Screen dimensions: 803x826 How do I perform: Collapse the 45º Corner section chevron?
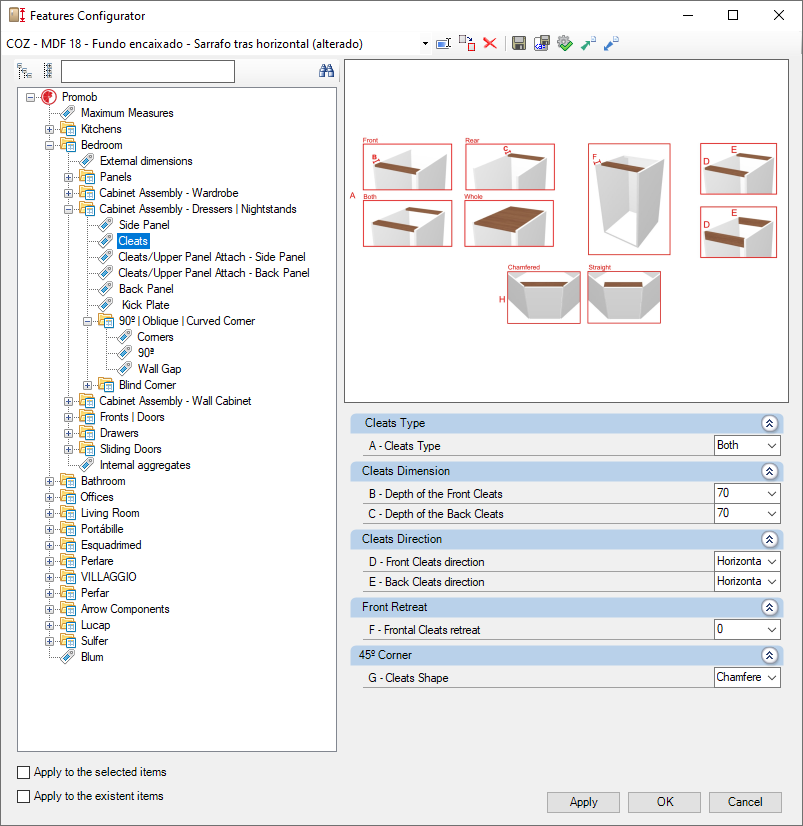coord(769,655)
